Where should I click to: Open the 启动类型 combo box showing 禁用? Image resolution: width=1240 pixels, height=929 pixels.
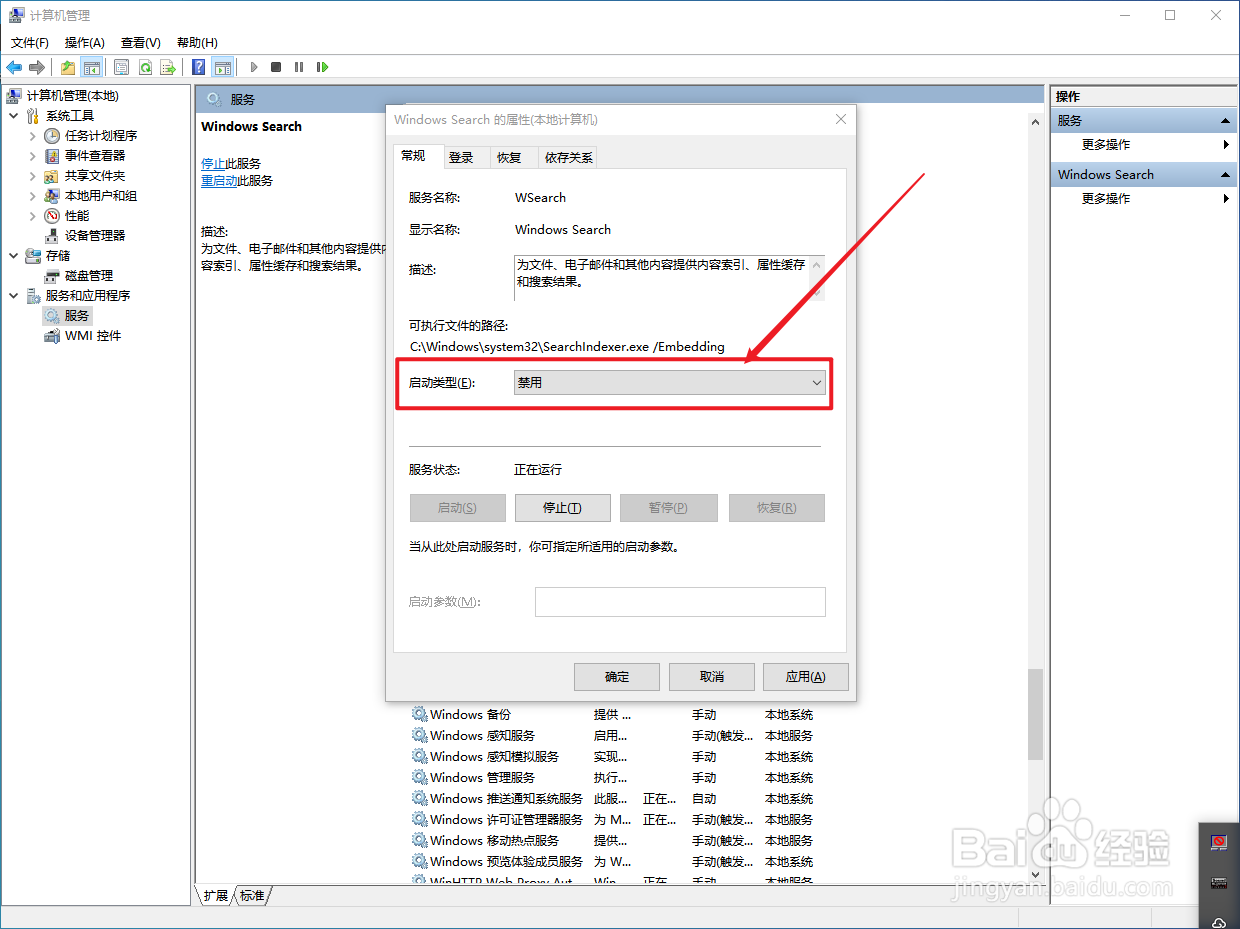(x=670, y=382)
